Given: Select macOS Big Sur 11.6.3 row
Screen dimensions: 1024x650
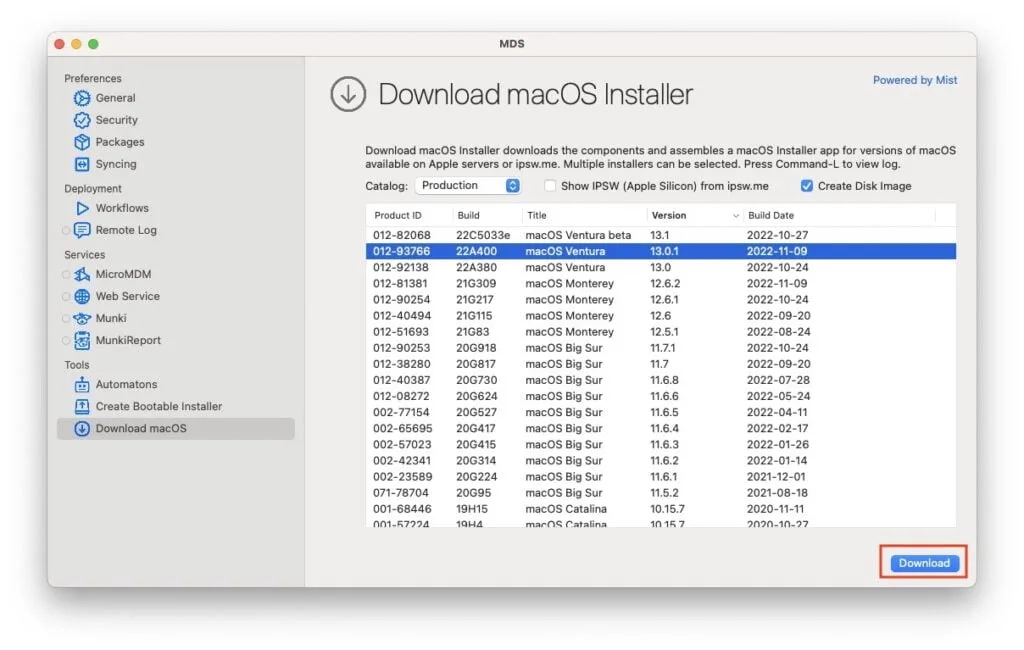Looking at the screenshot, I should click(x=660, y=445).
